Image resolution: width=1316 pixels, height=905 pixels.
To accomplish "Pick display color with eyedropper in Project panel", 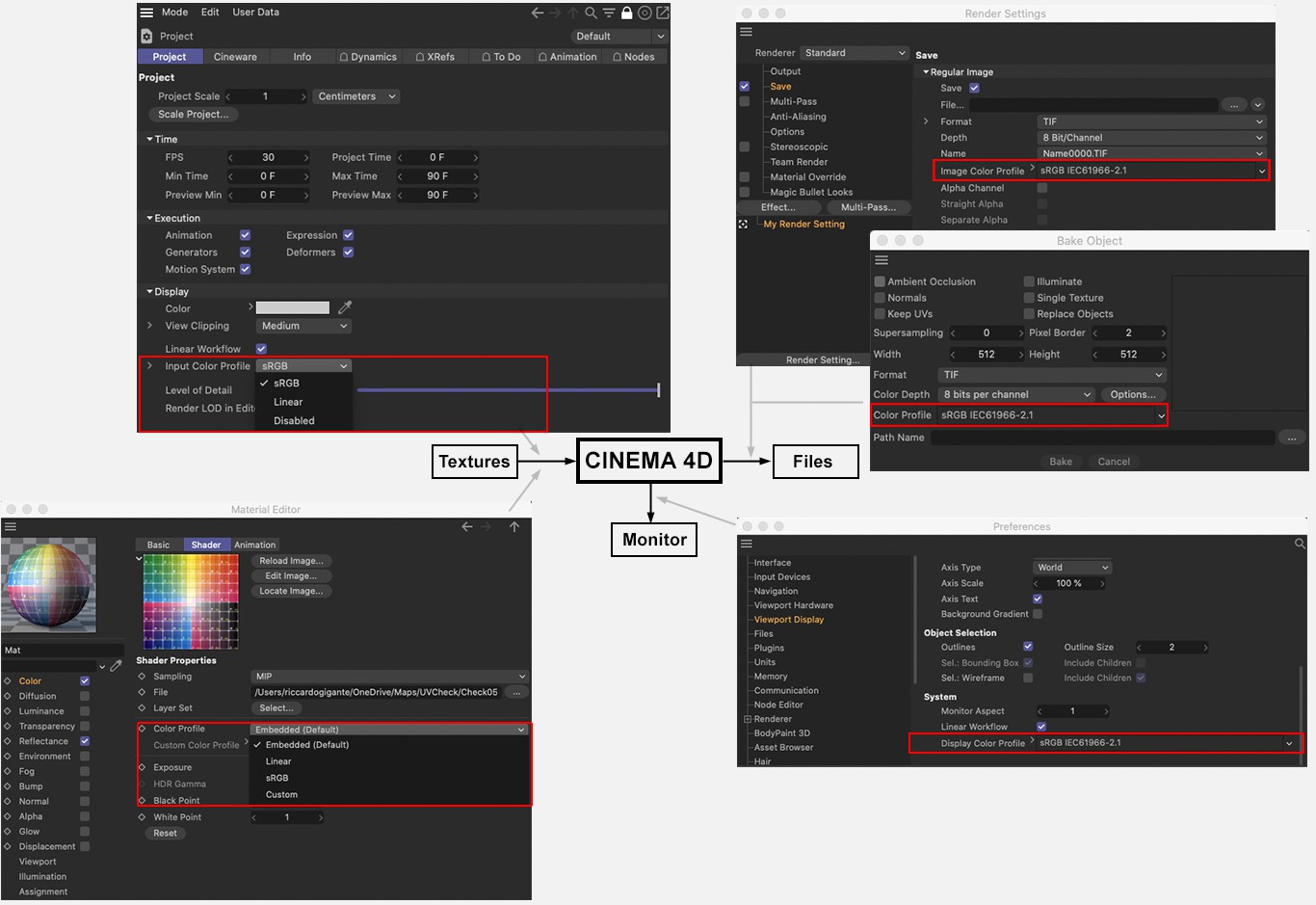I will point(345,307).
